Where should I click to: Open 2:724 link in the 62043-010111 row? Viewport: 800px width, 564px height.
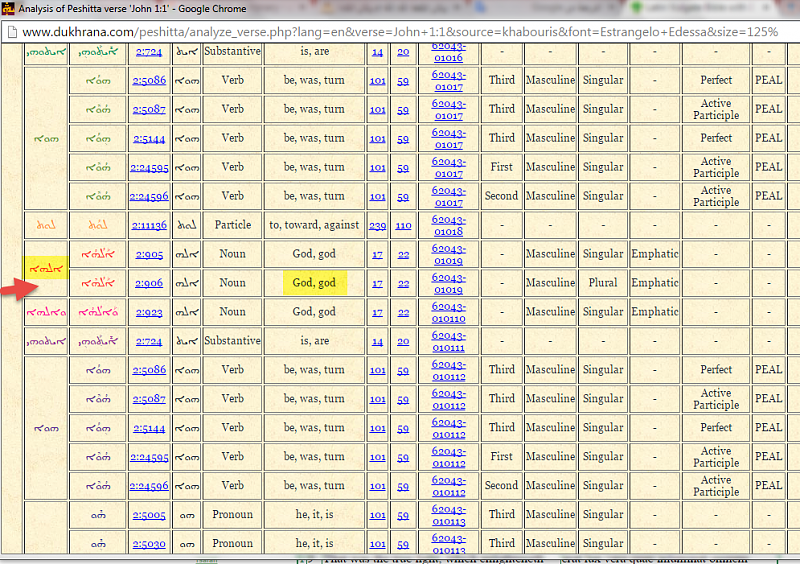pos(149,341)
